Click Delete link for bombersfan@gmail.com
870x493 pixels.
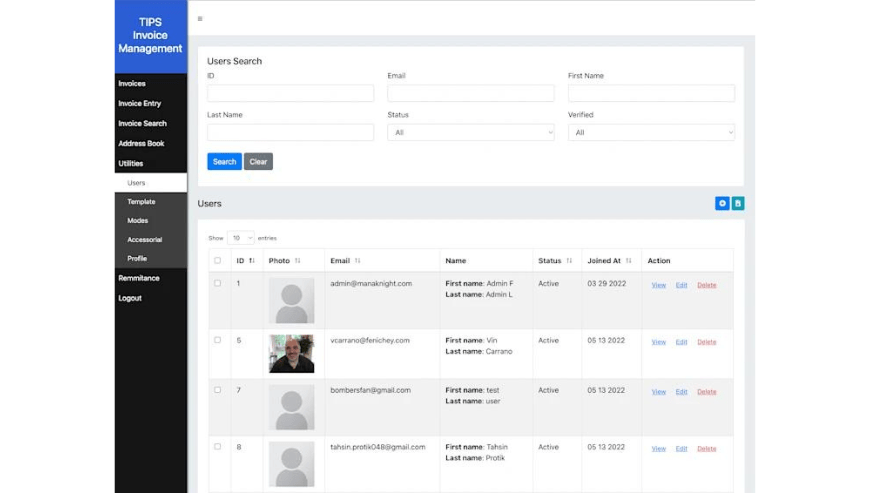pos(706,392)
